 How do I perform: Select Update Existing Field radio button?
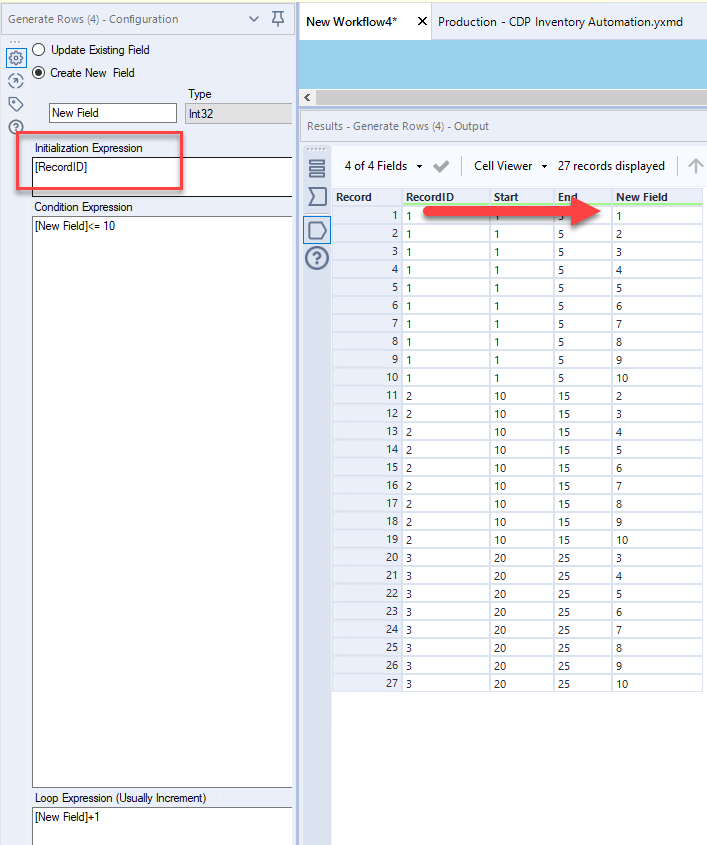[39, 50]
